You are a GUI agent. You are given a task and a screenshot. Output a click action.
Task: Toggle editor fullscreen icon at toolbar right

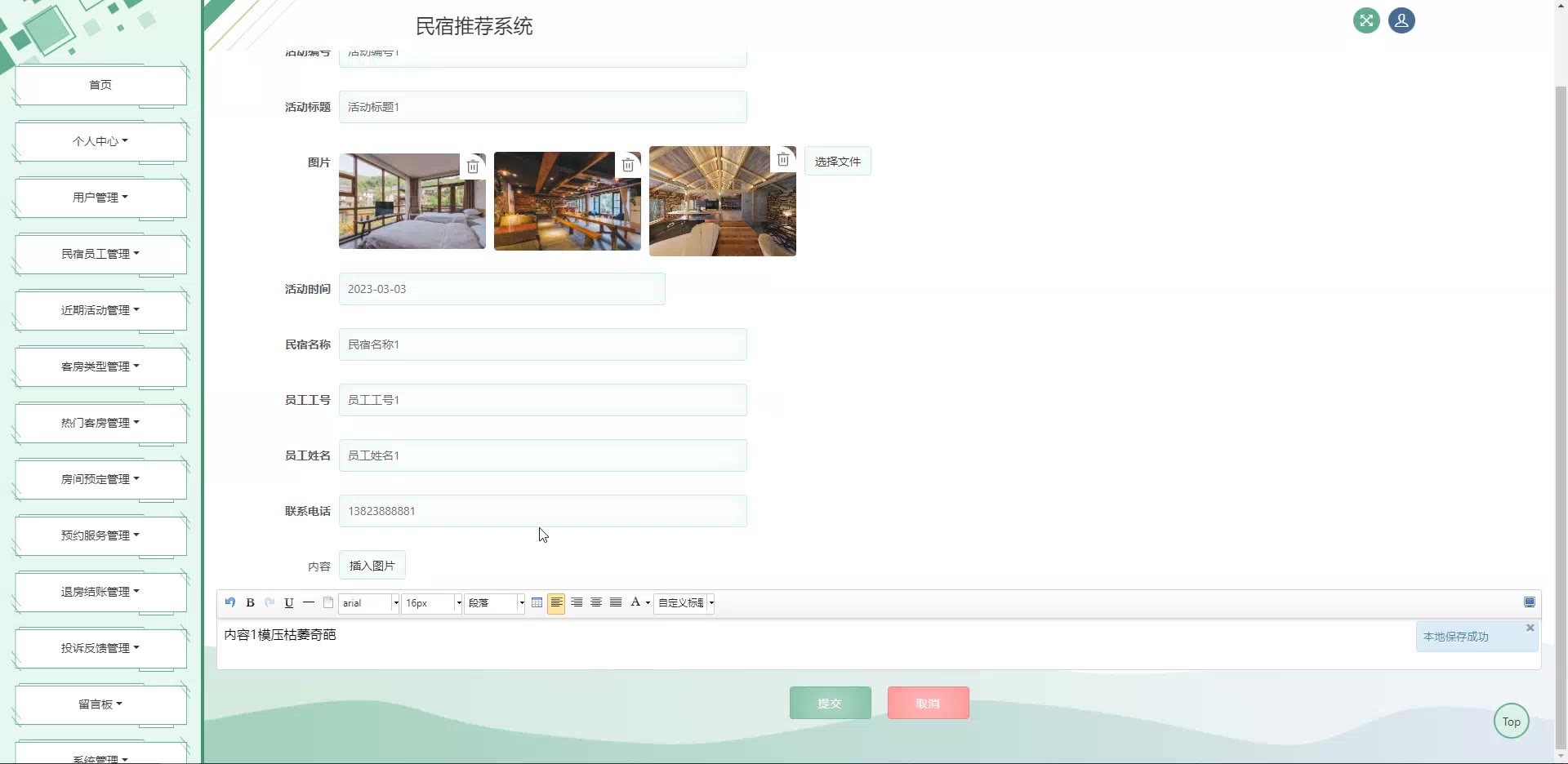(x=1530, y=602)
